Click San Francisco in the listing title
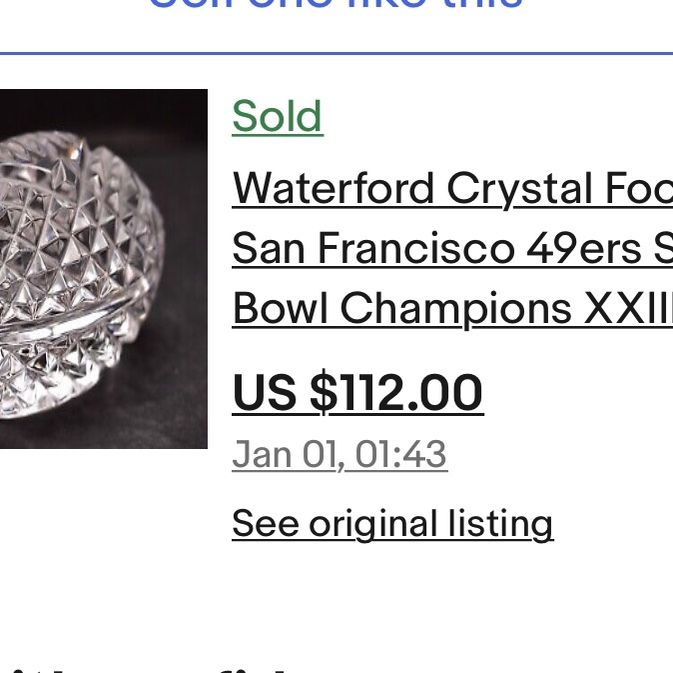Viewport: 673px width, 673px height. (x=373, y=249)
